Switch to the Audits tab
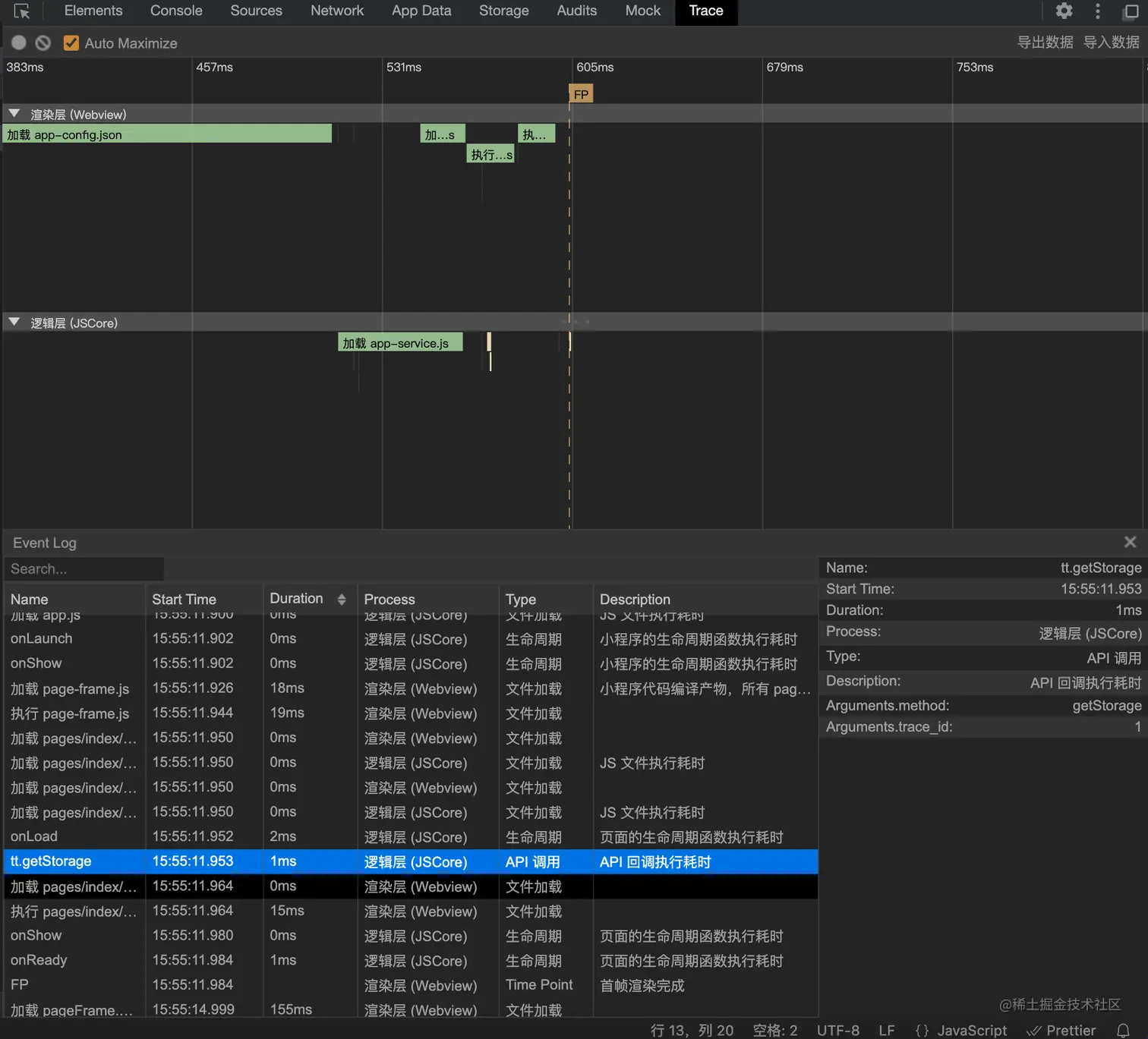Image resolution: width=1148 pixels, height=1039 pixels. click(x=577, y=11)
